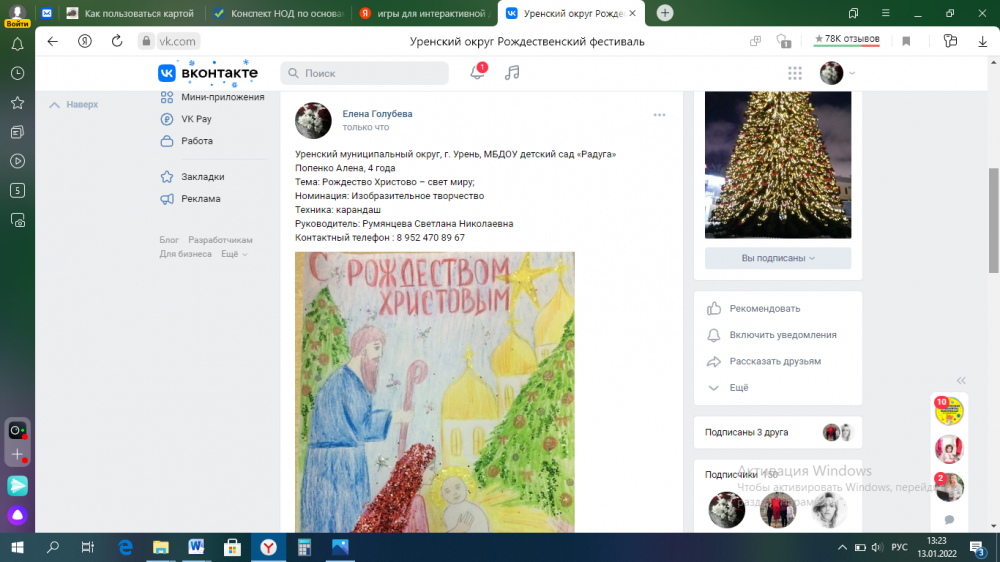Open Елена Голубева profile link
The height and width of the screenshot is (562, 1000).
pyautogui.click(x=377, y=114)
